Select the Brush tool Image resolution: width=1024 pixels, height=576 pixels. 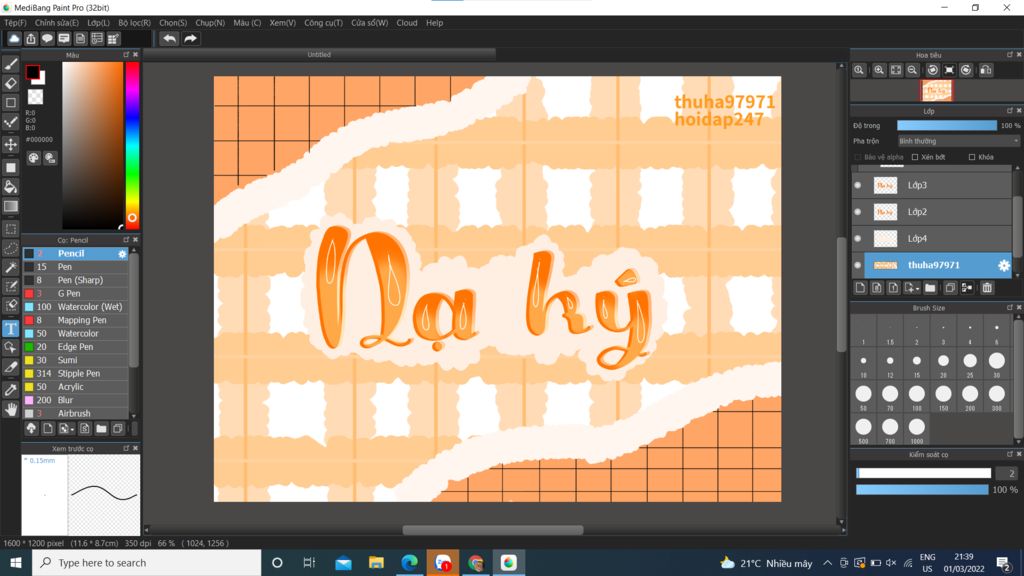pyautogui.click(x=11, y=64)
